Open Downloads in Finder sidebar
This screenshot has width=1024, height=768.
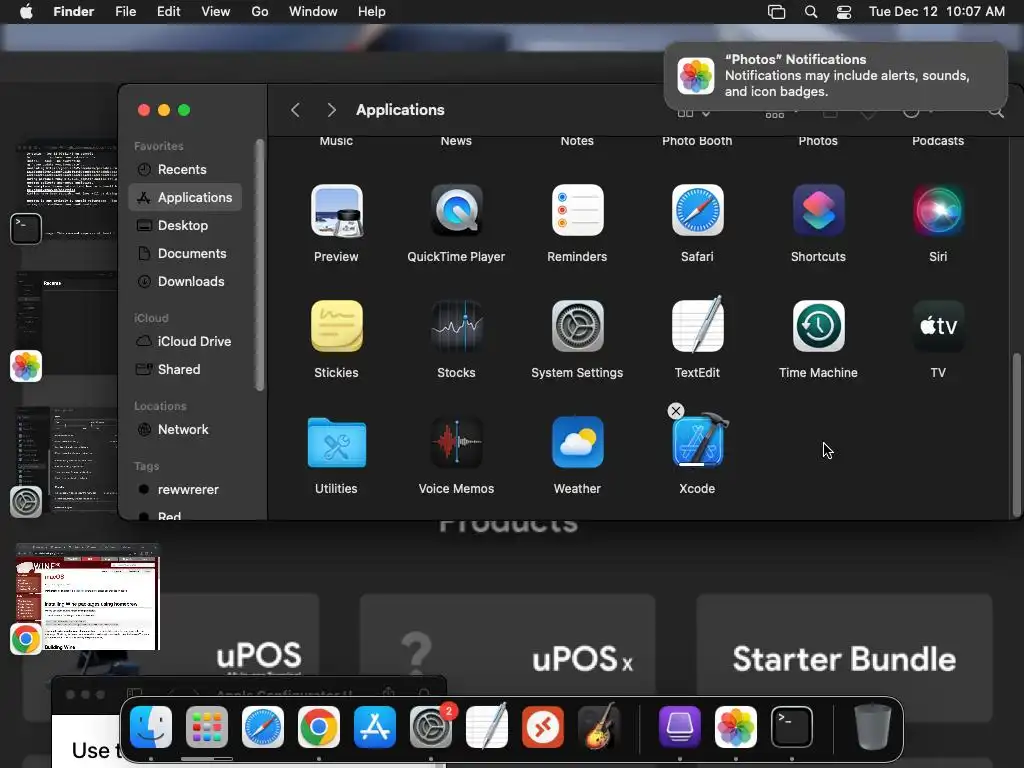coord(185,281)
